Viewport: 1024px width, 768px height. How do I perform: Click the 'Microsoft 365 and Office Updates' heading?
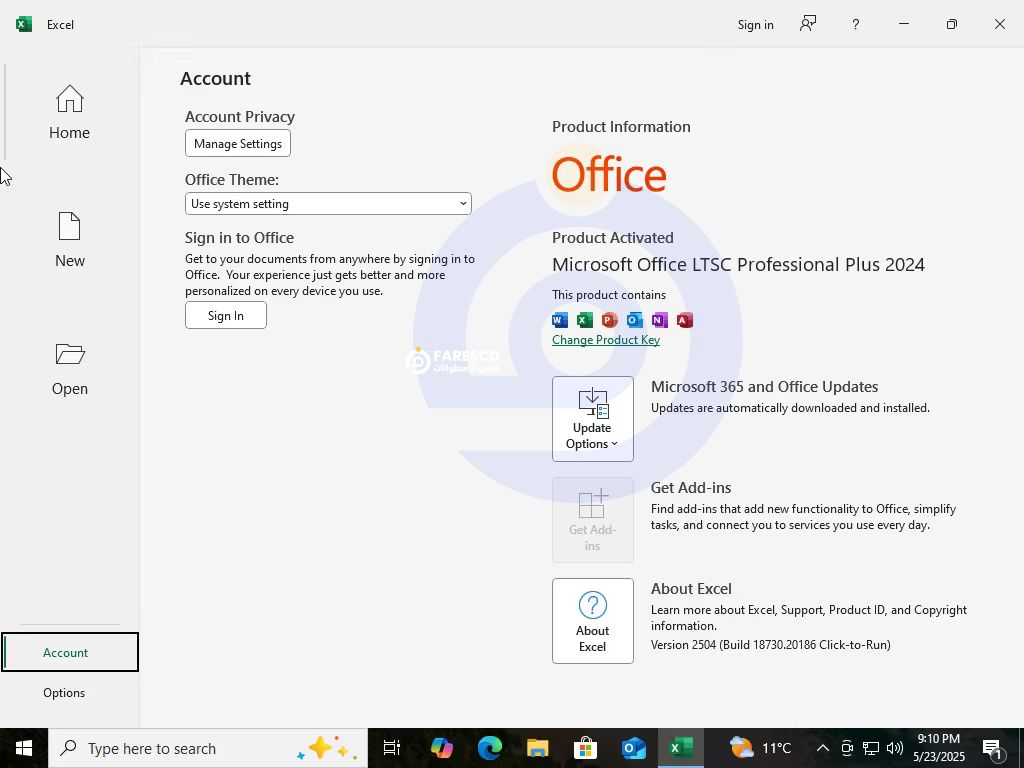pos(764,387)
